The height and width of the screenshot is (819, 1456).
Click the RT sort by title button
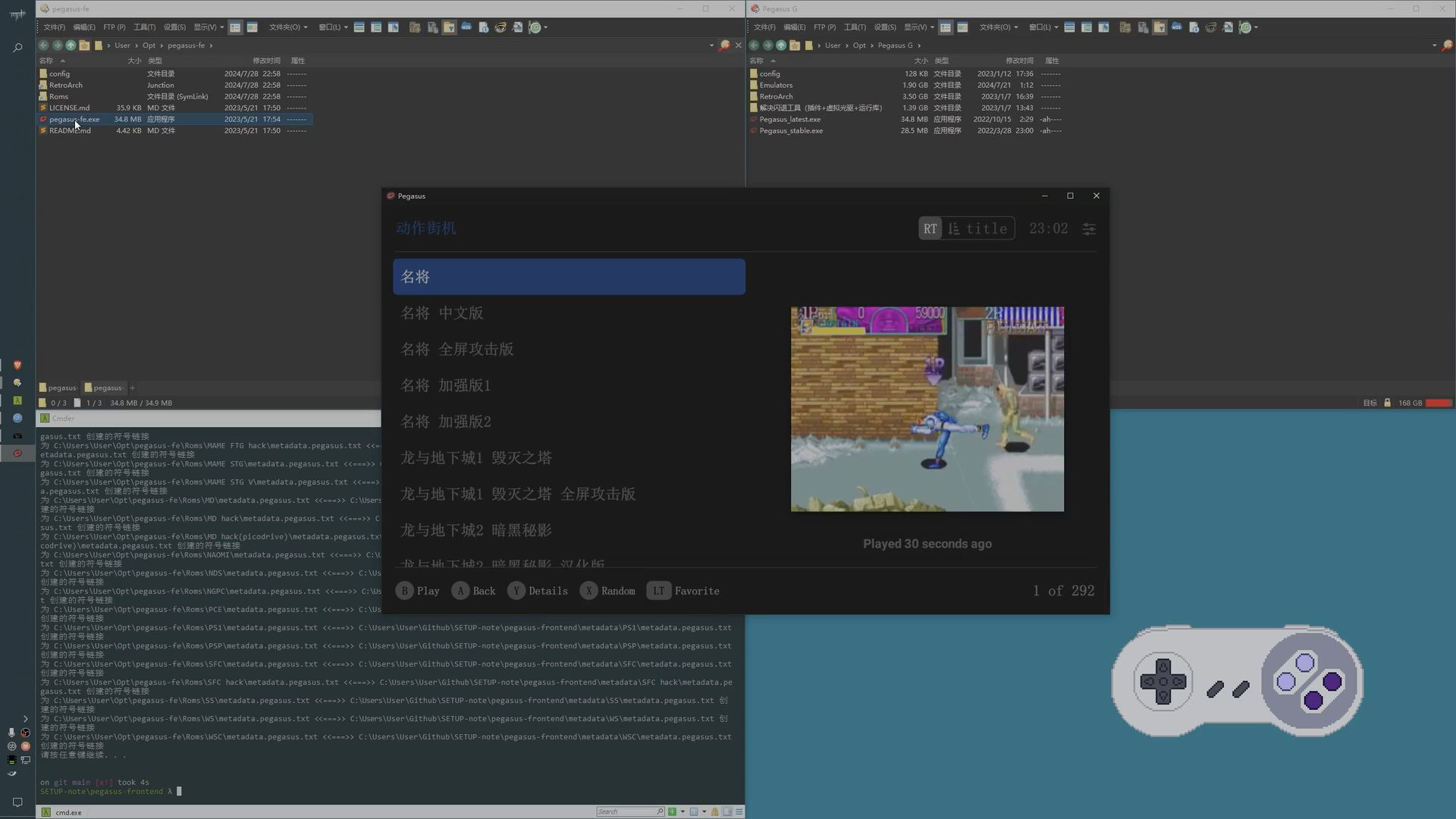967,229
